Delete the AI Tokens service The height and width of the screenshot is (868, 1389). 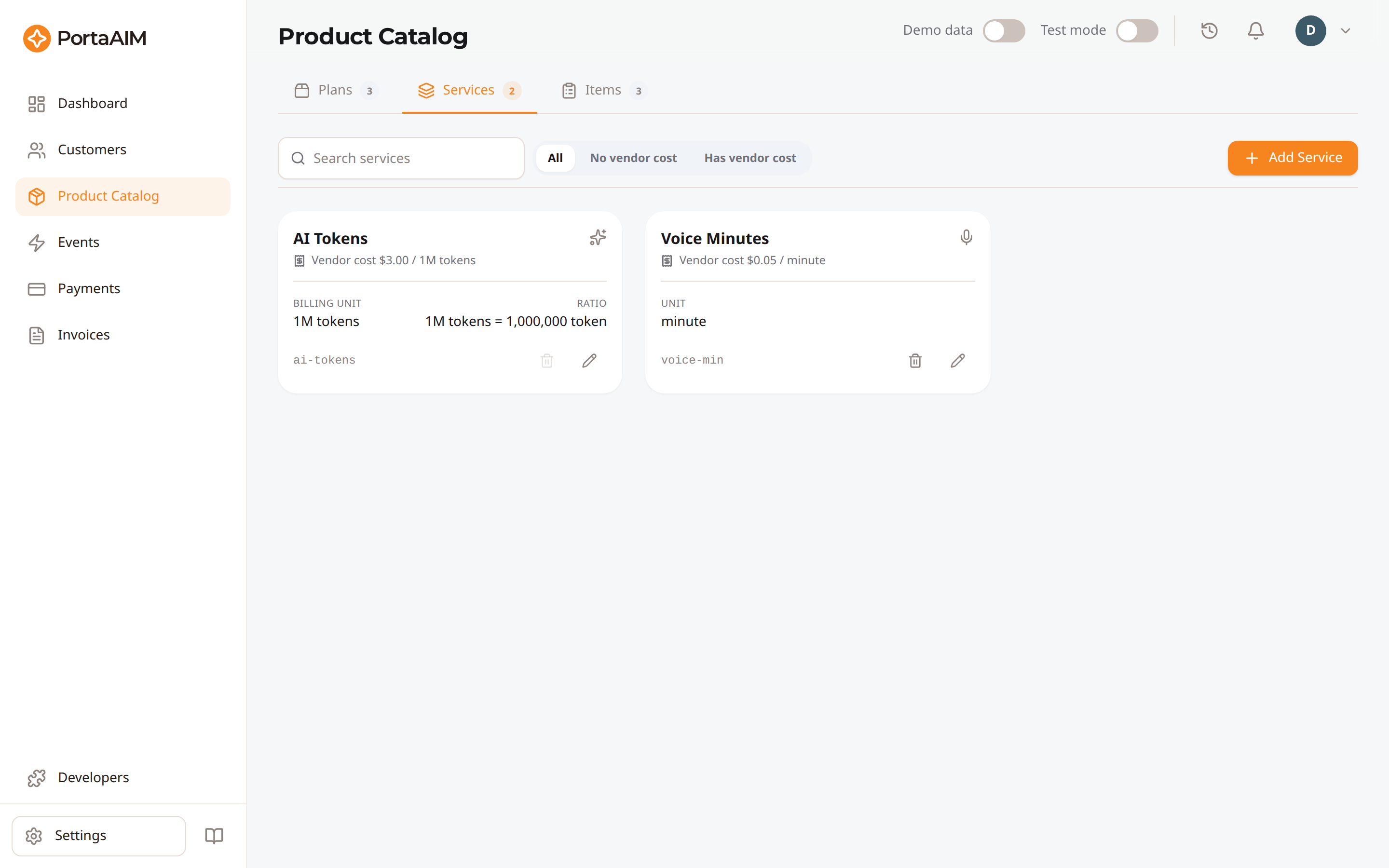(x=546, y=361)
